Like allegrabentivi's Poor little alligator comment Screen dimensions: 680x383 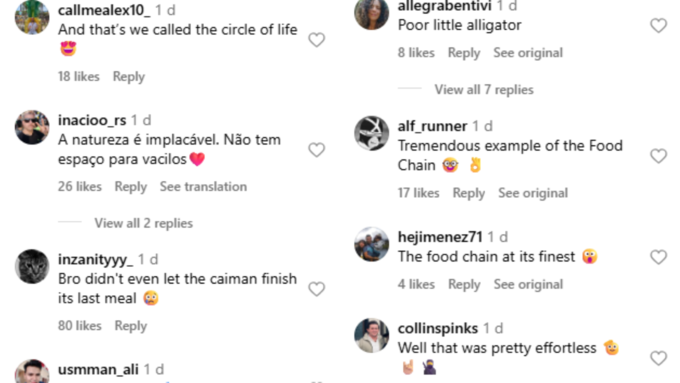(x=658, y=26)
